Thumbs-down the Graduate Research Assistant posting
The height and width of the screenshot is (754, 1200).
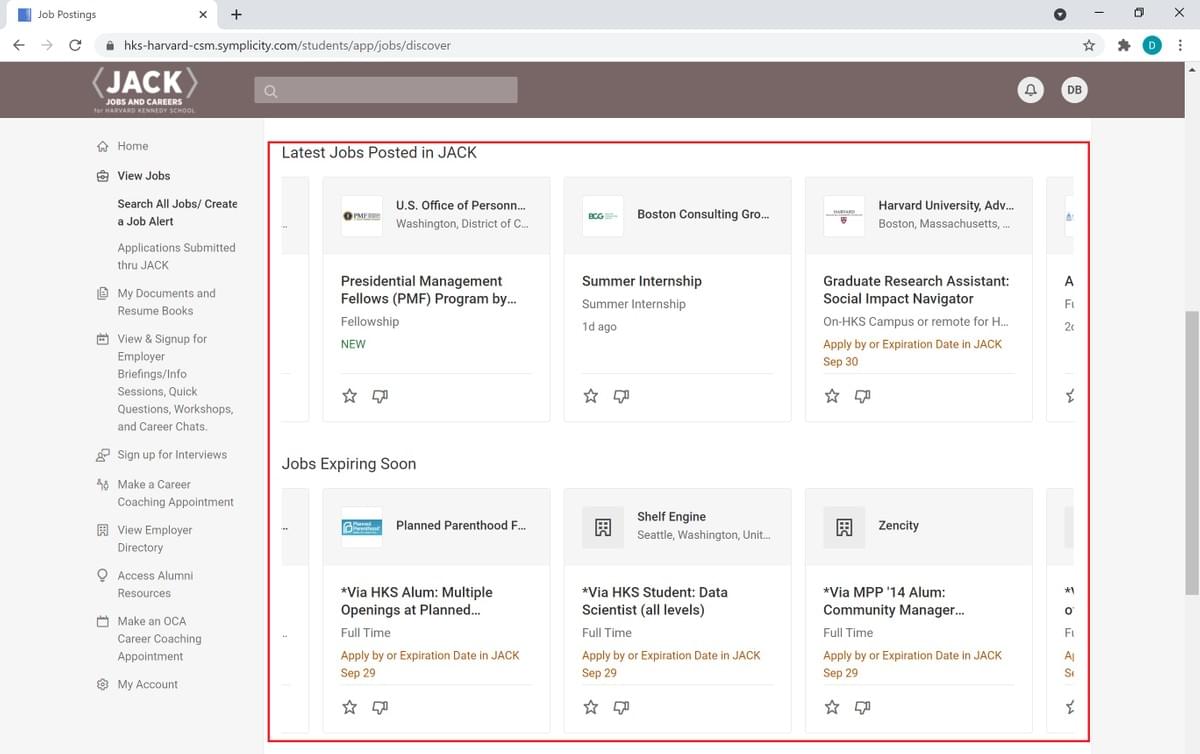click(863, 396)
